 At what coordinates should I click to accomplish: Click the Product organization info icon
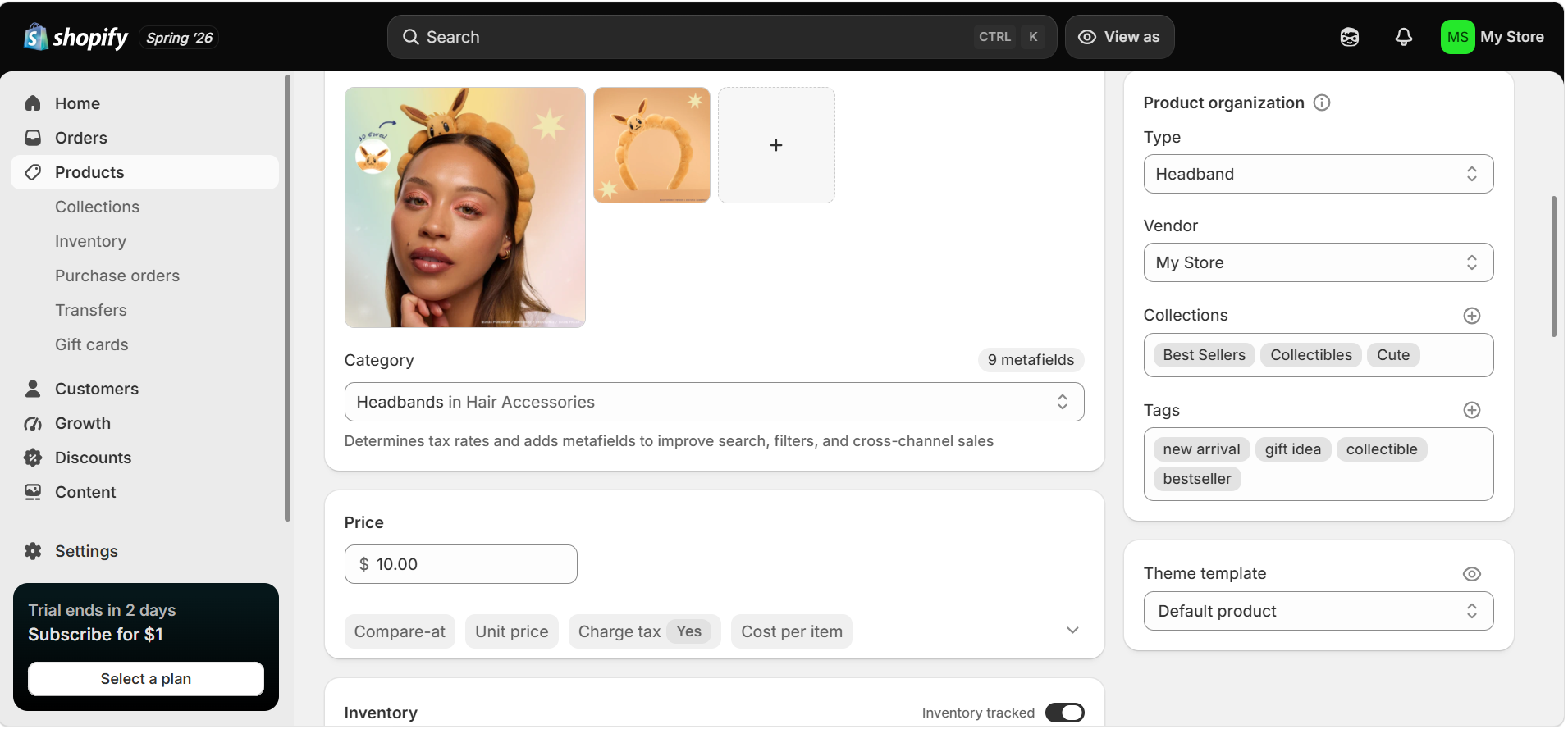tap(1322, 103)
